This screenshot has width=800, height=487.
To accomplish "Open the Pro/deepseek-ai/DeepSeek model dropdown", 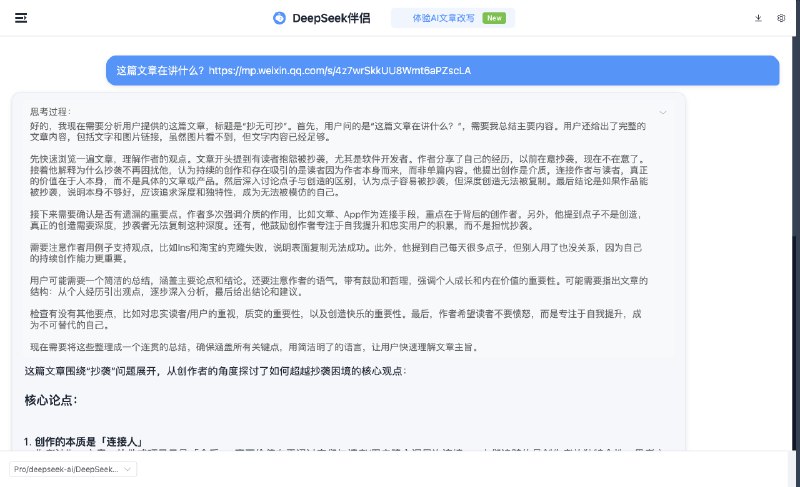I will pyautogui.click(x=73, y=469).
